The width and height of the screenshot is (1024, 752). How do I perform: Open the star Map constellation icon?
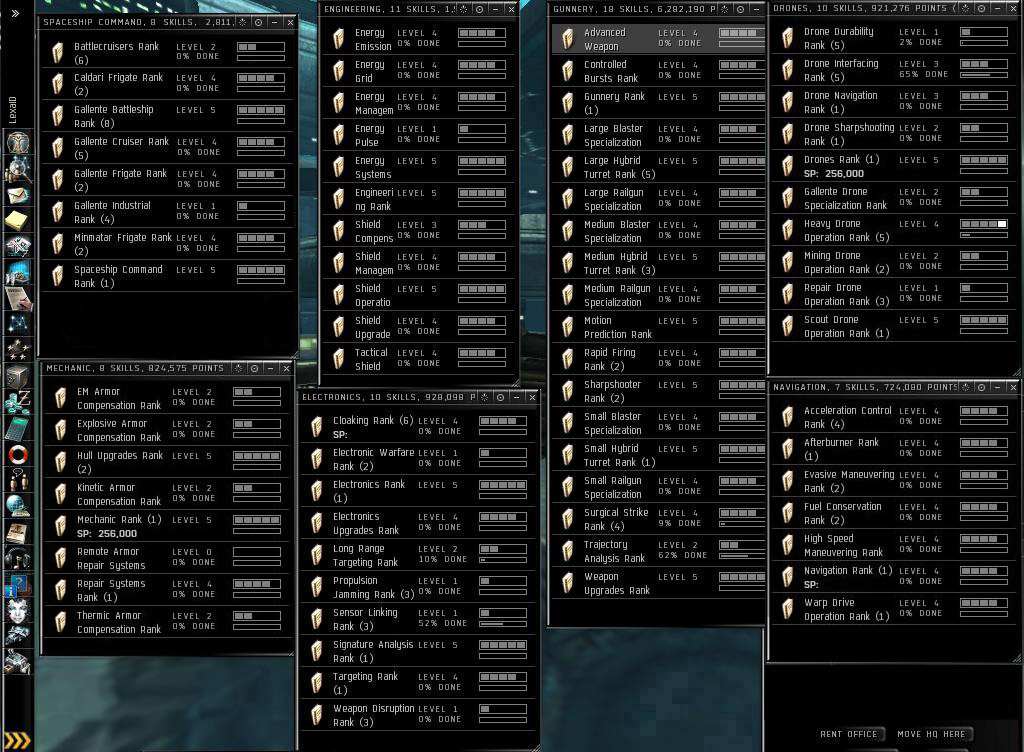18,323
